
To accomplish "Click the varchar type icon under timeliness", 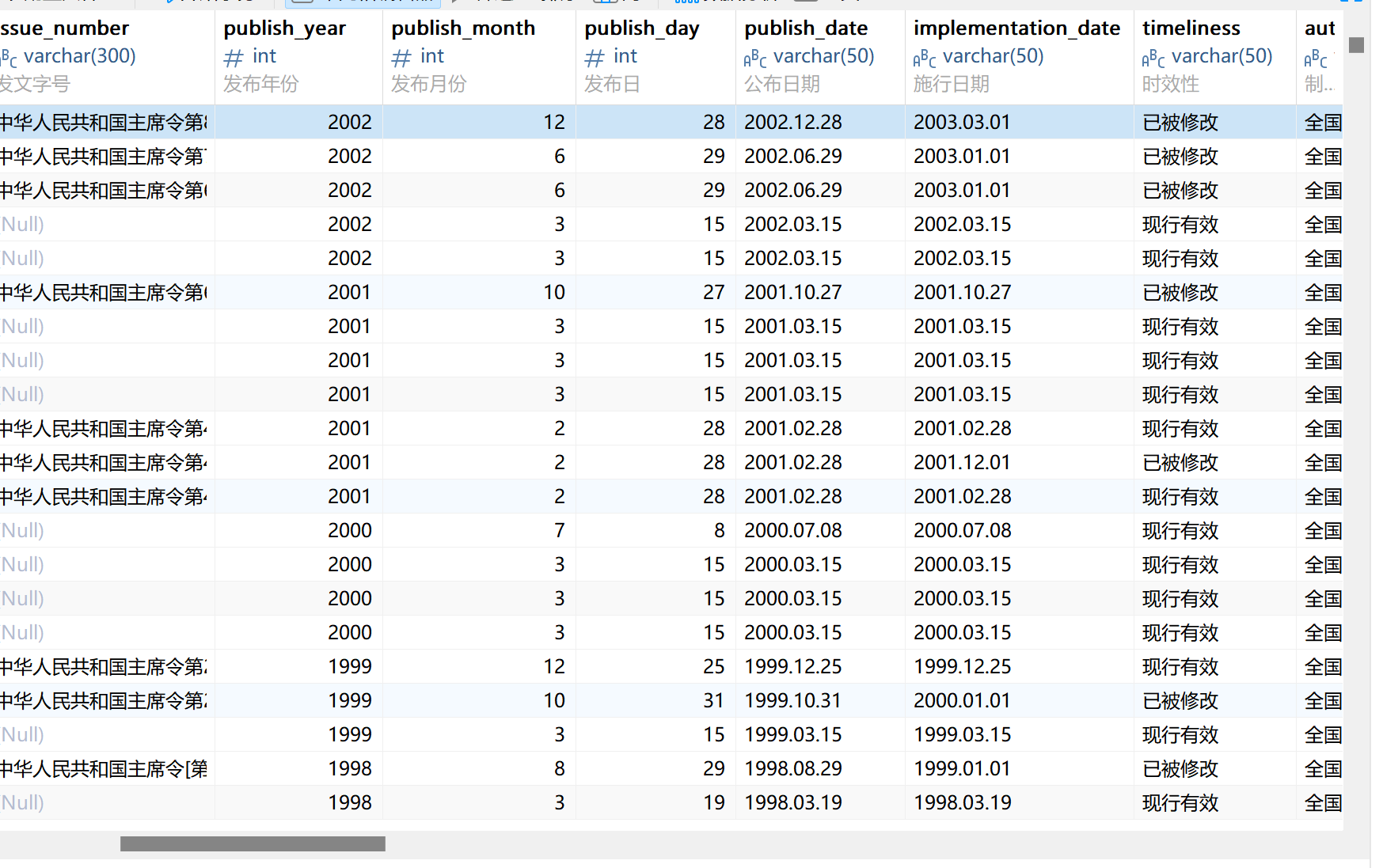I will coord(1153,58).
